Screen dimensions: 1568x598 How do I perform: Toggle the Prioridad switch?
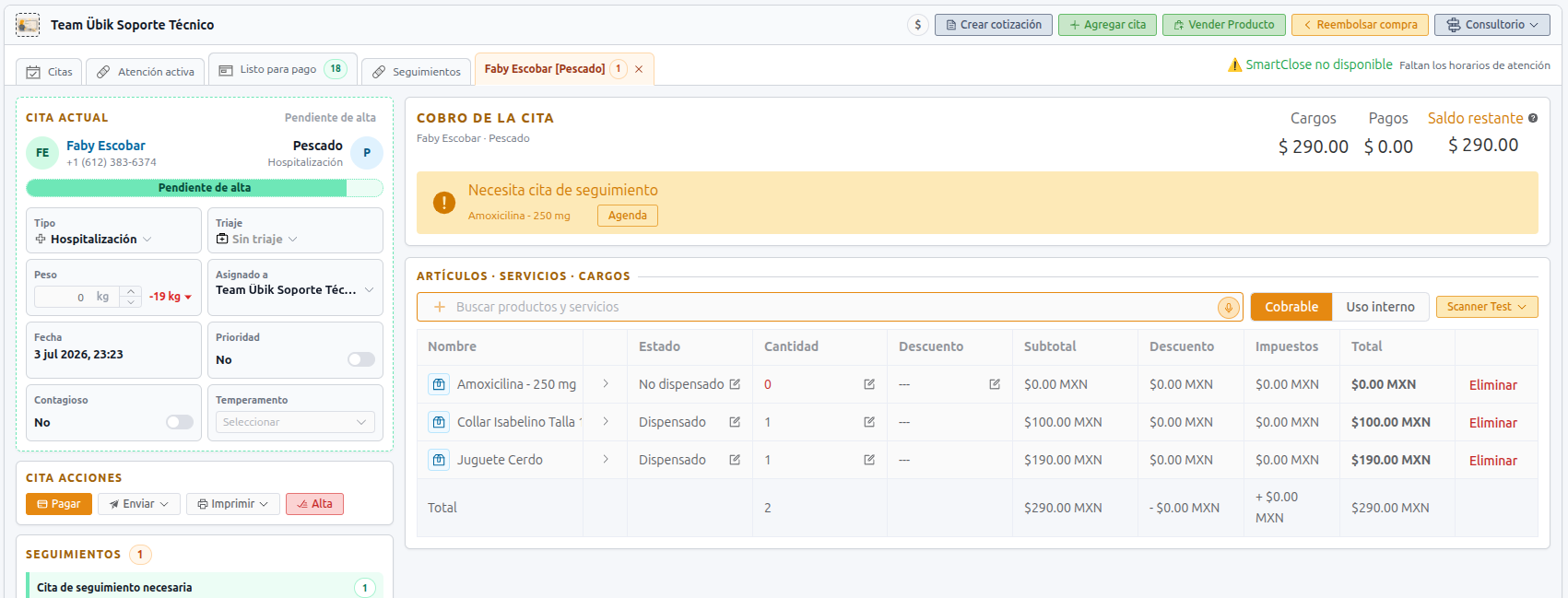pyautogui.click(x=361, y=359)
